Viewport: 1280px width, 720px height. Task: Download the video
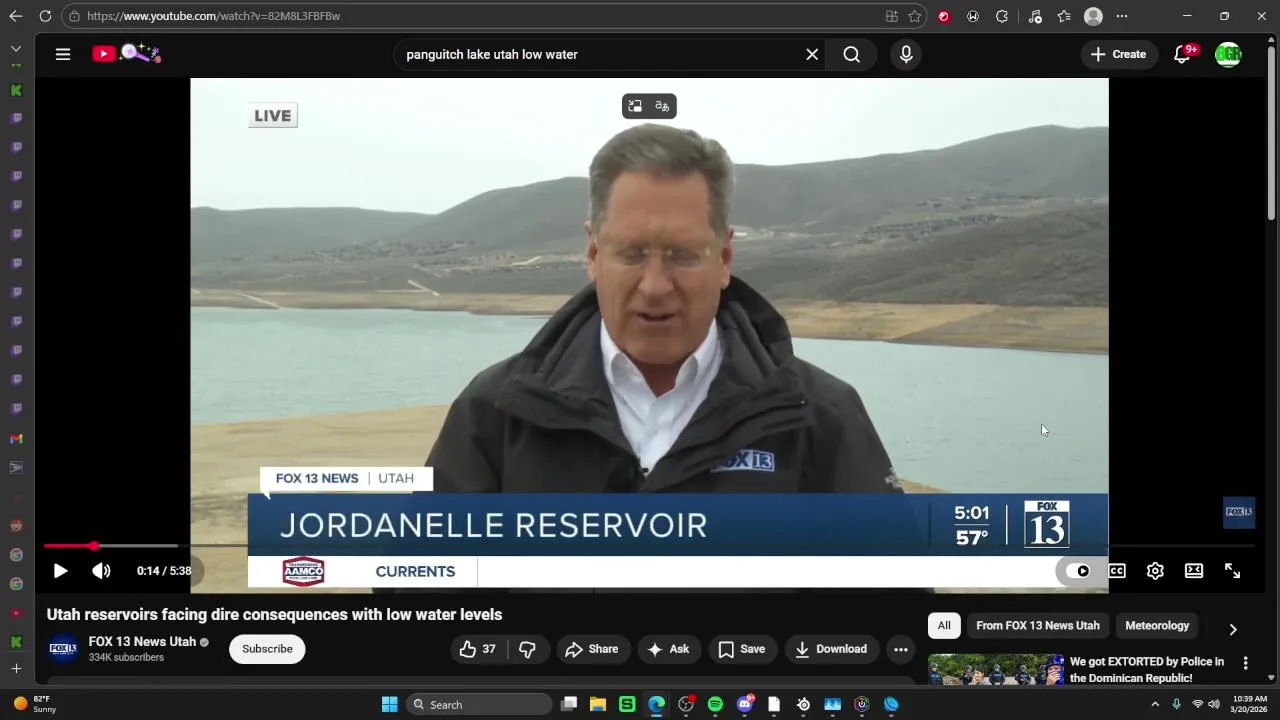pyautogui.click(x=831, y=649)
